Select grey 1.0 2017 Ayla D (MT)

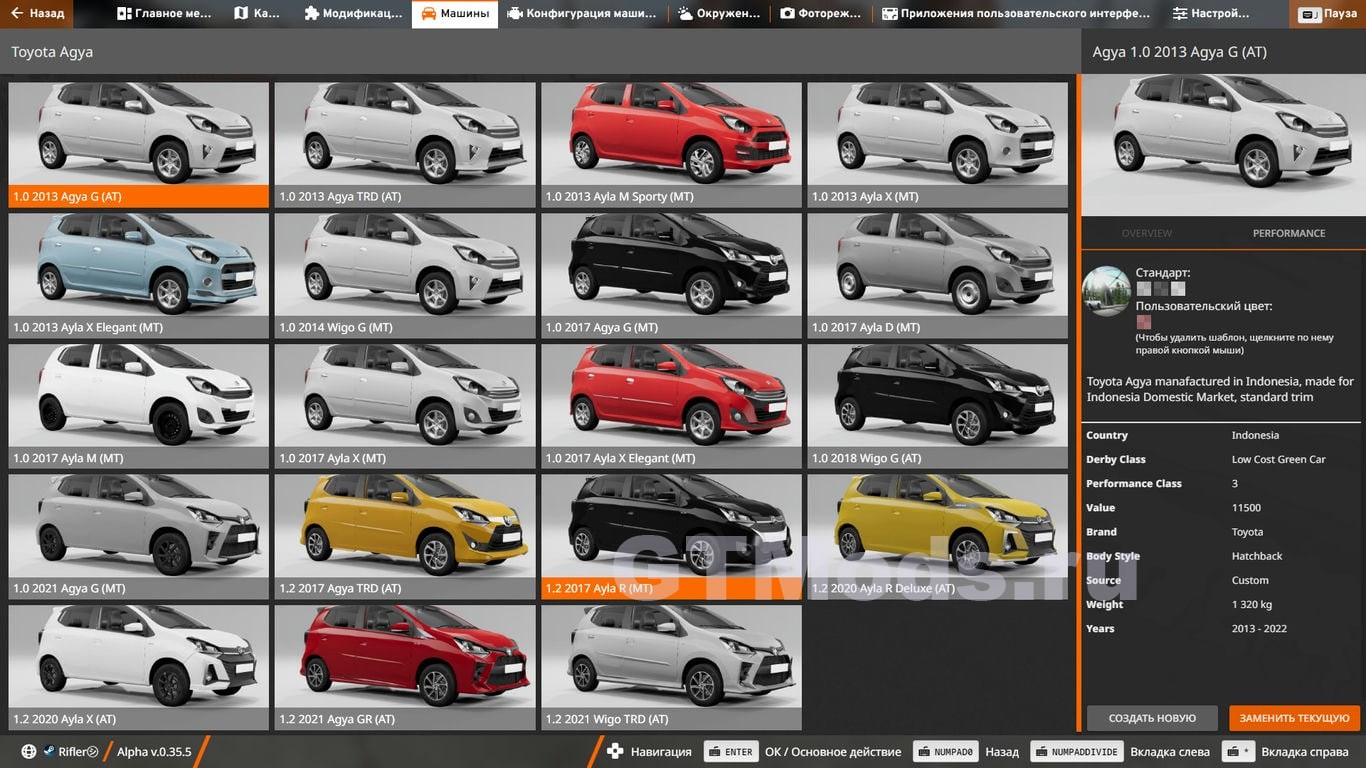click(938, 276)
